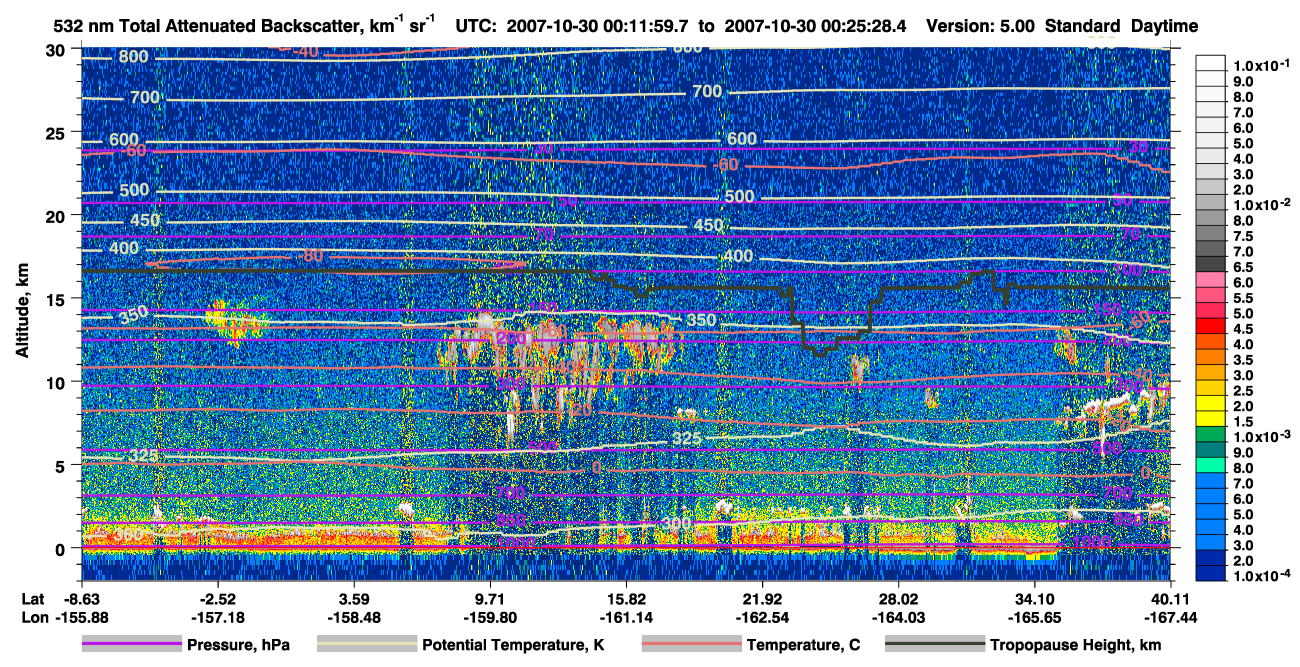The width and height of the screenshot is (1300, 667).
Task: Click the 'Lat' row label
Action: 33,598
